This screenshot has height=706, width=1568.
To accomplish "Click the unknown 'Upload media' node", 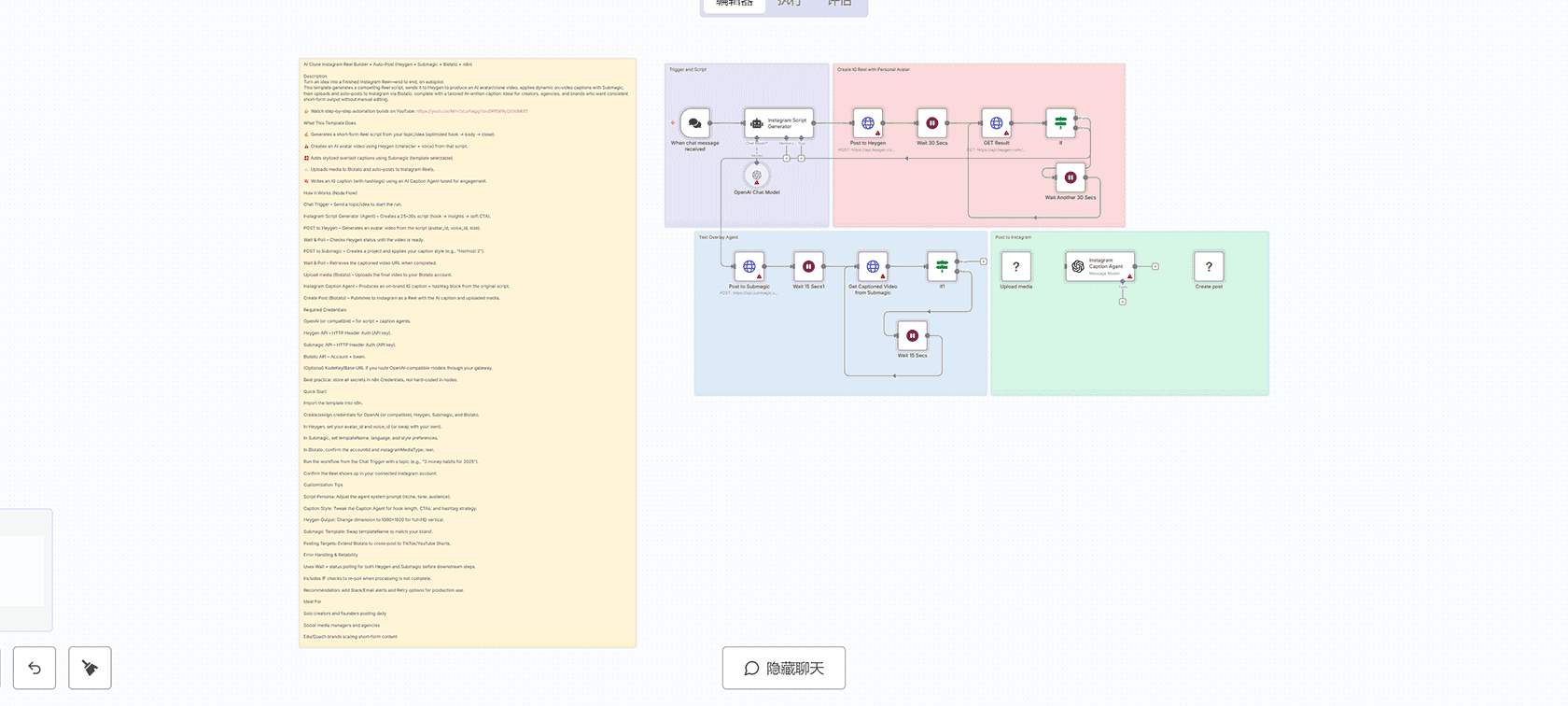I will coord(1015,266).
